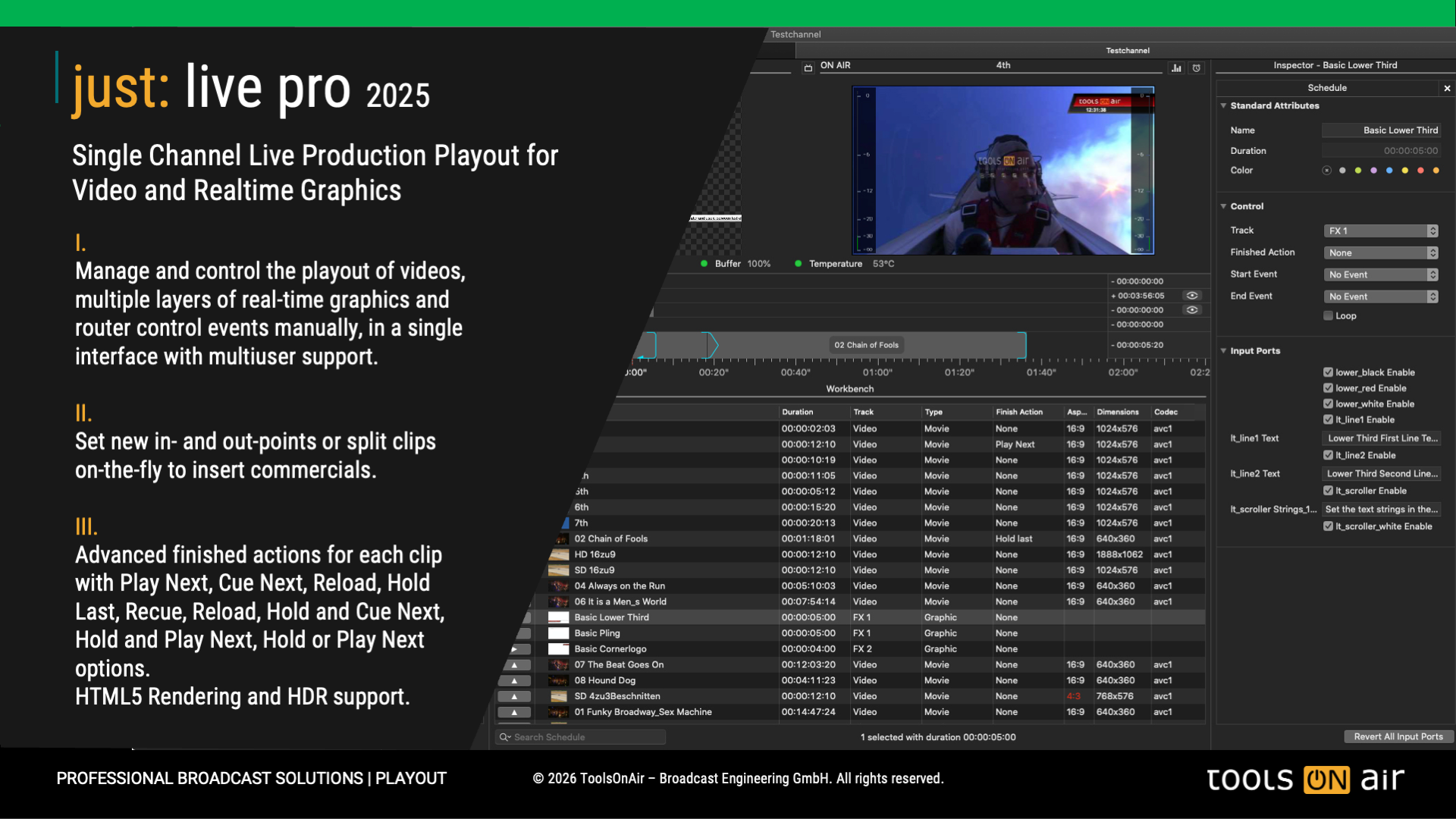
Task: Open the Track FX 1 dropdown
Action: click(1381, 231)
